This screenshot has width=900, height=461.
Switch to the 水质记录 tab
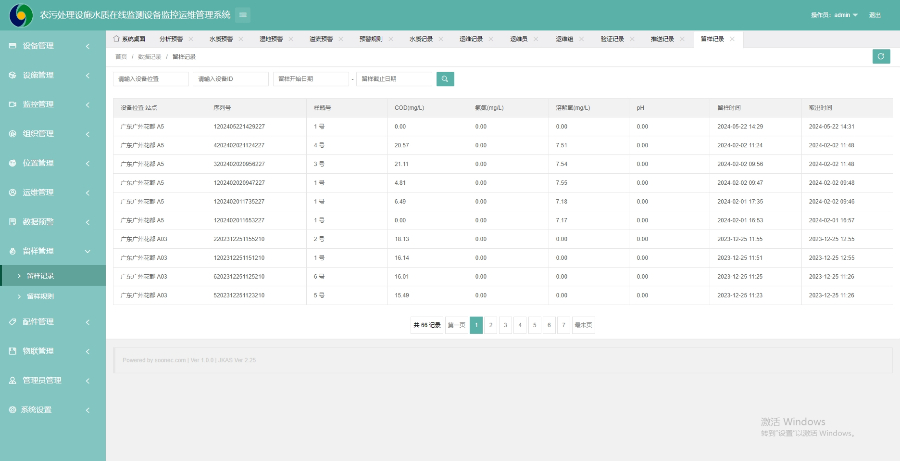(x=421, y=39)
